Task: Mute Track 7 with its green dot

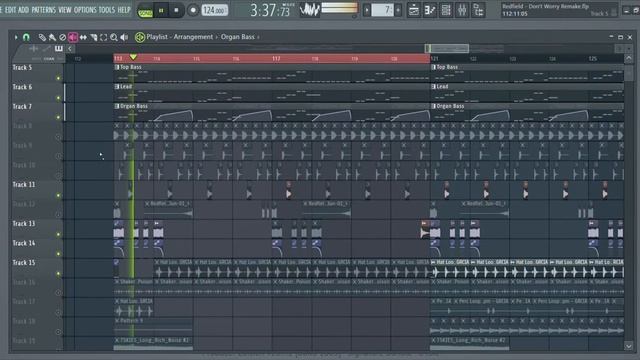Action: coord(58,118)
